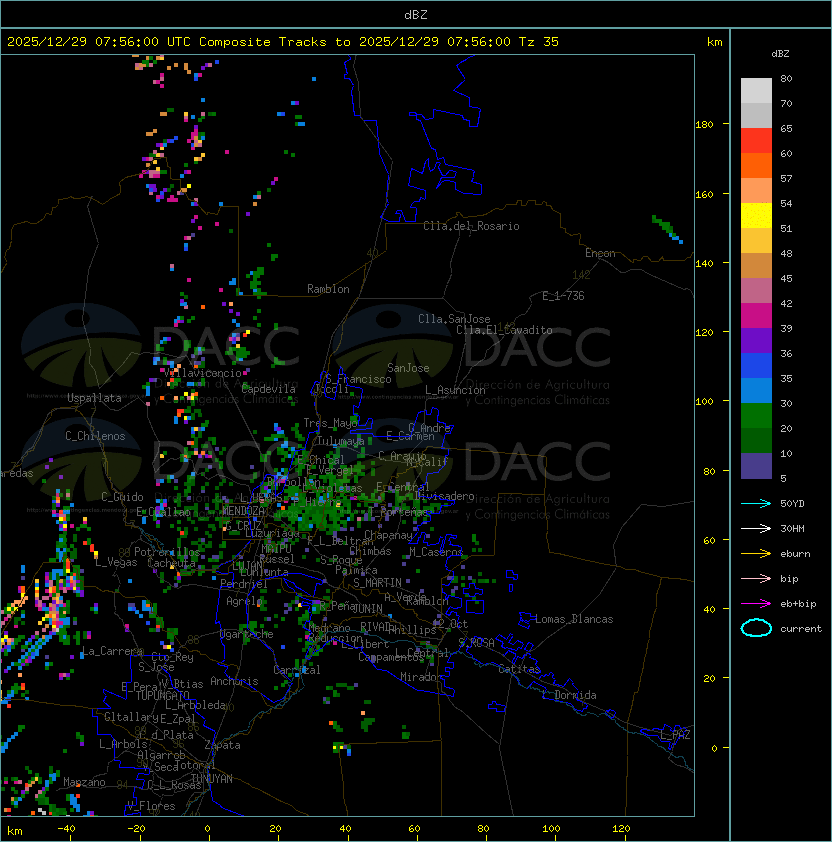The width and height of the screenshot is (832, 842).
Task: Click the Ugarteche label
Action: tap(247, 634)
